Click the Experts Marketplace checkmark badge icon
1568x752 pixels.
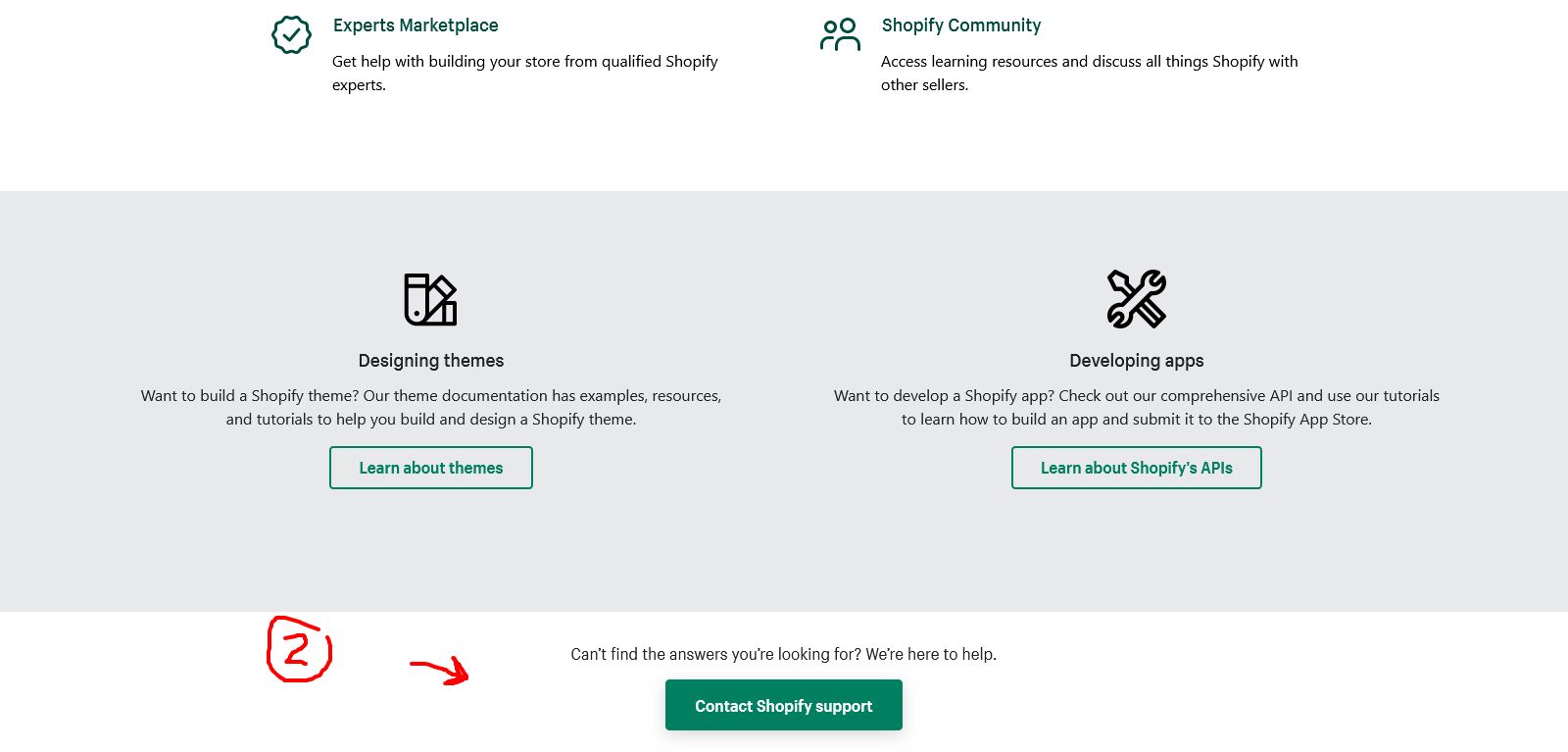291,35
